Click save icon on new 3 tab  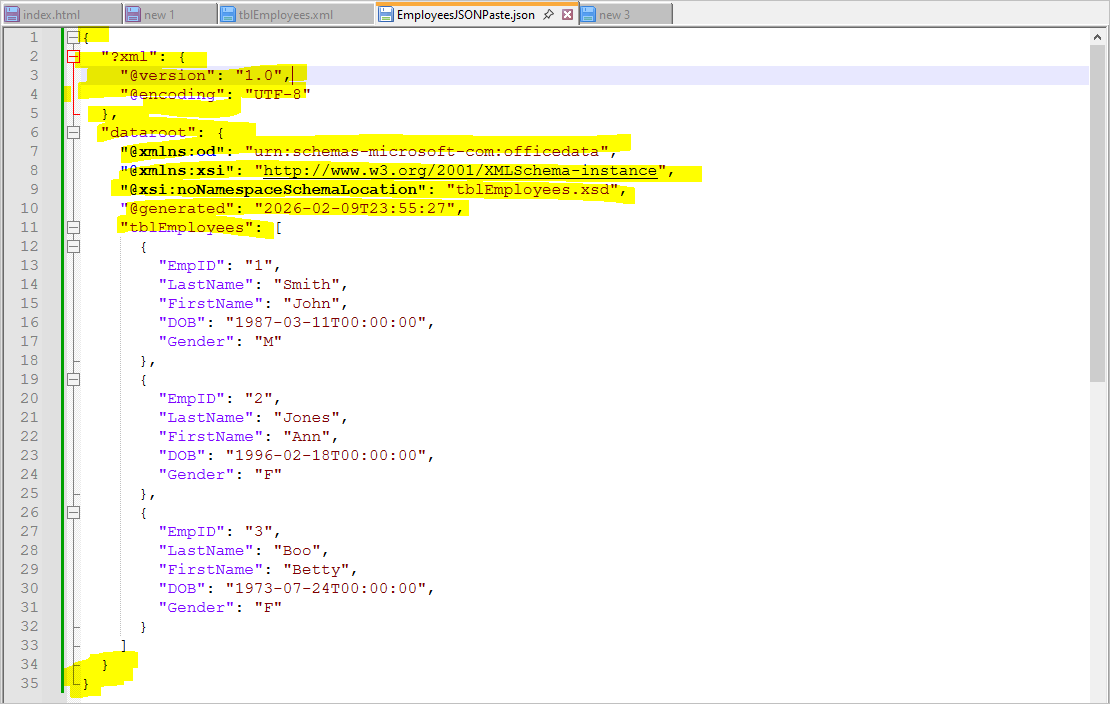pyautogui.click(x=588, y=14)
